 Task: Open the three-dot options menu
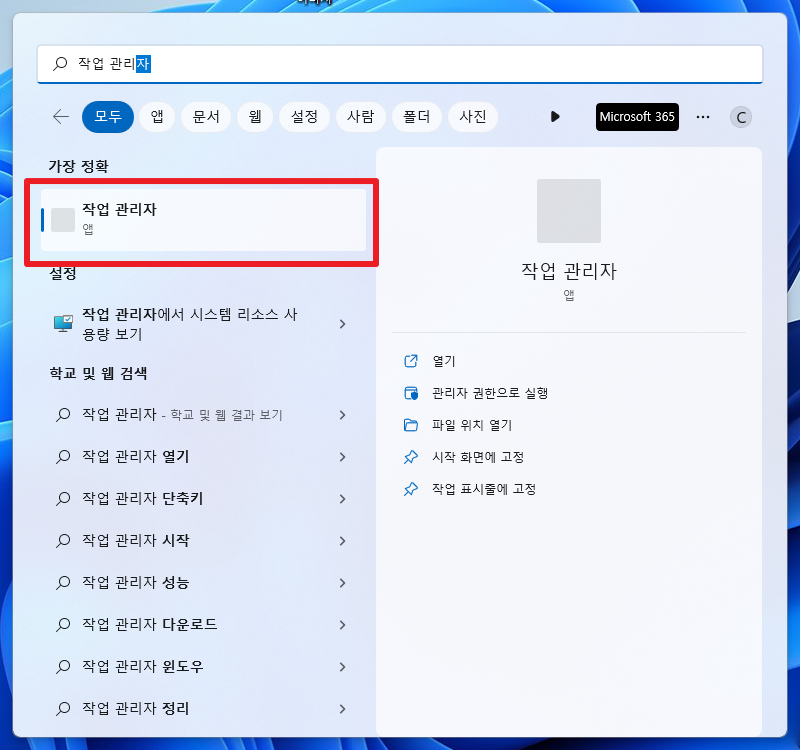(x=703, y=117)
